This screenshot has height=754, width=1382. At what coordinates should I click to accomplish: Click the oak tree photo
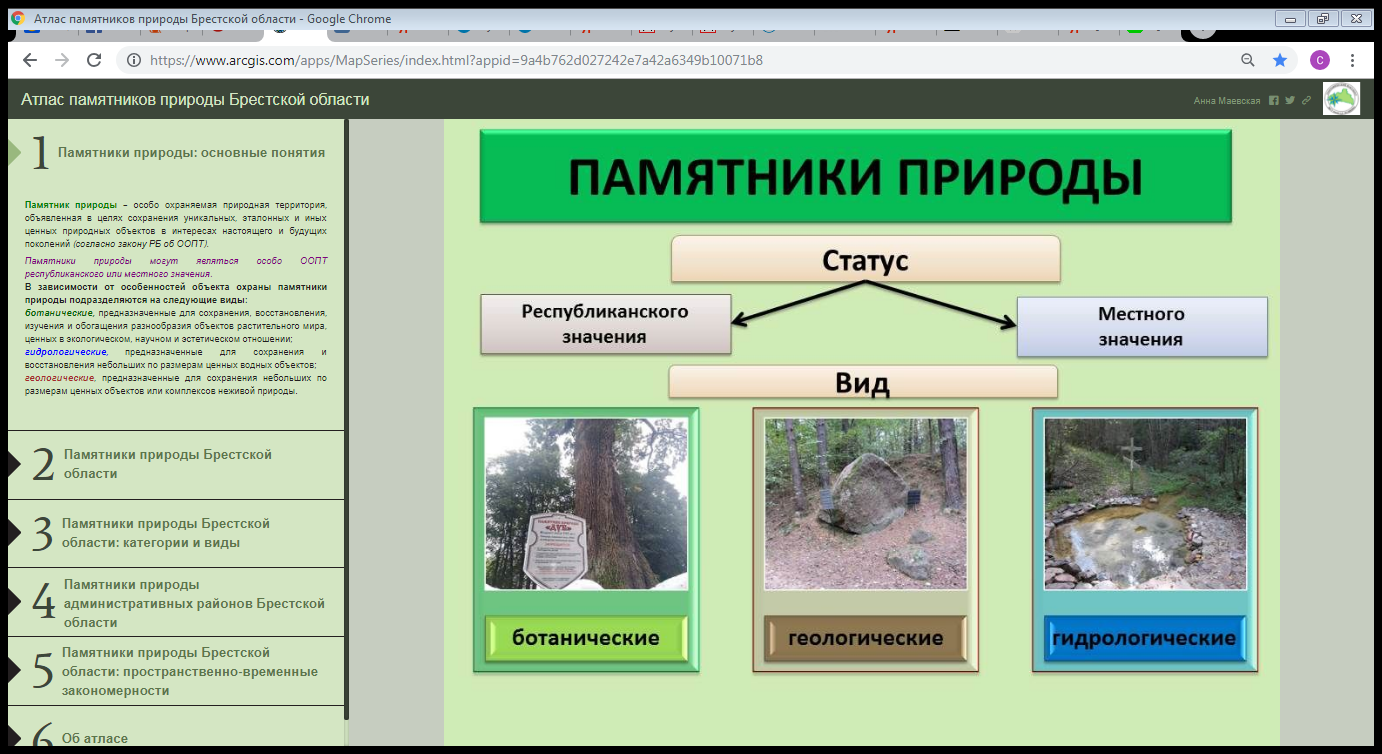(x=586, y=504)
